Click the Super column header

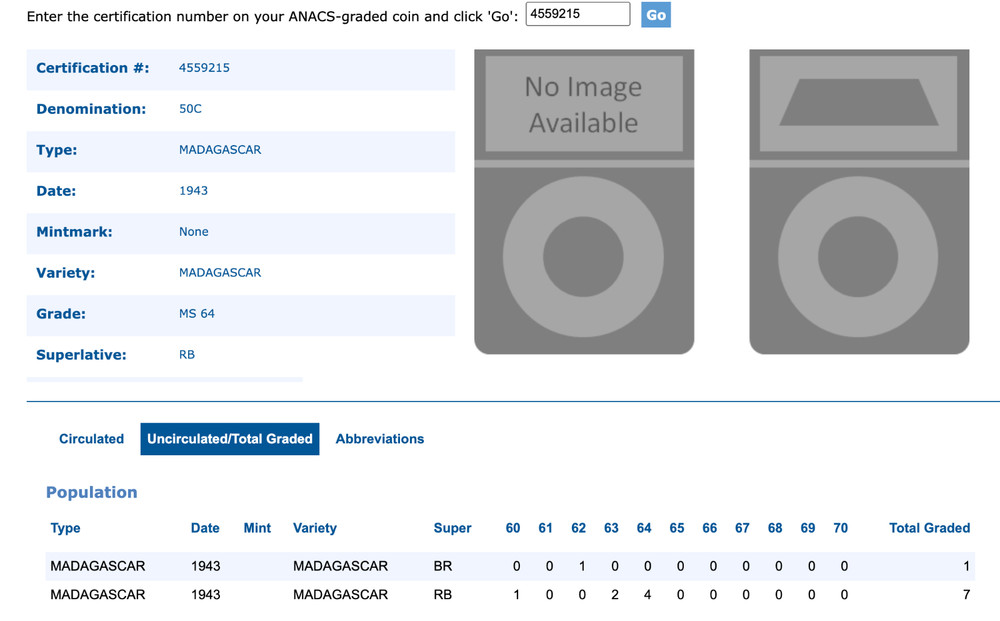coord(452,528)
